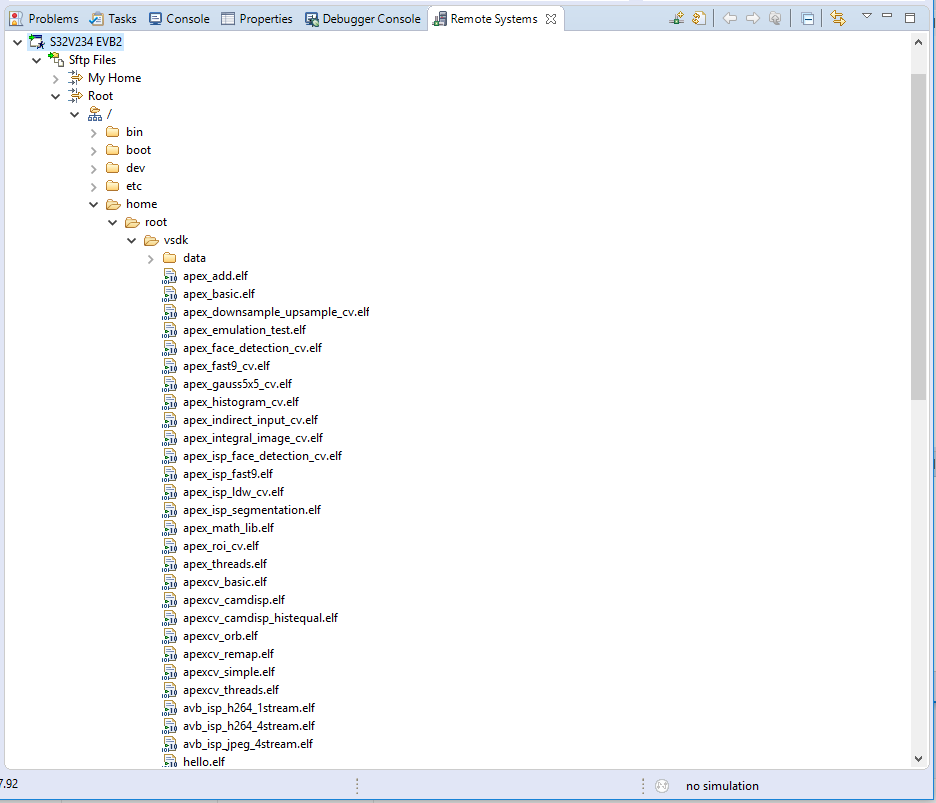Expand the etc folder
This screenshot has height=803, width=936.
point(94,186)
